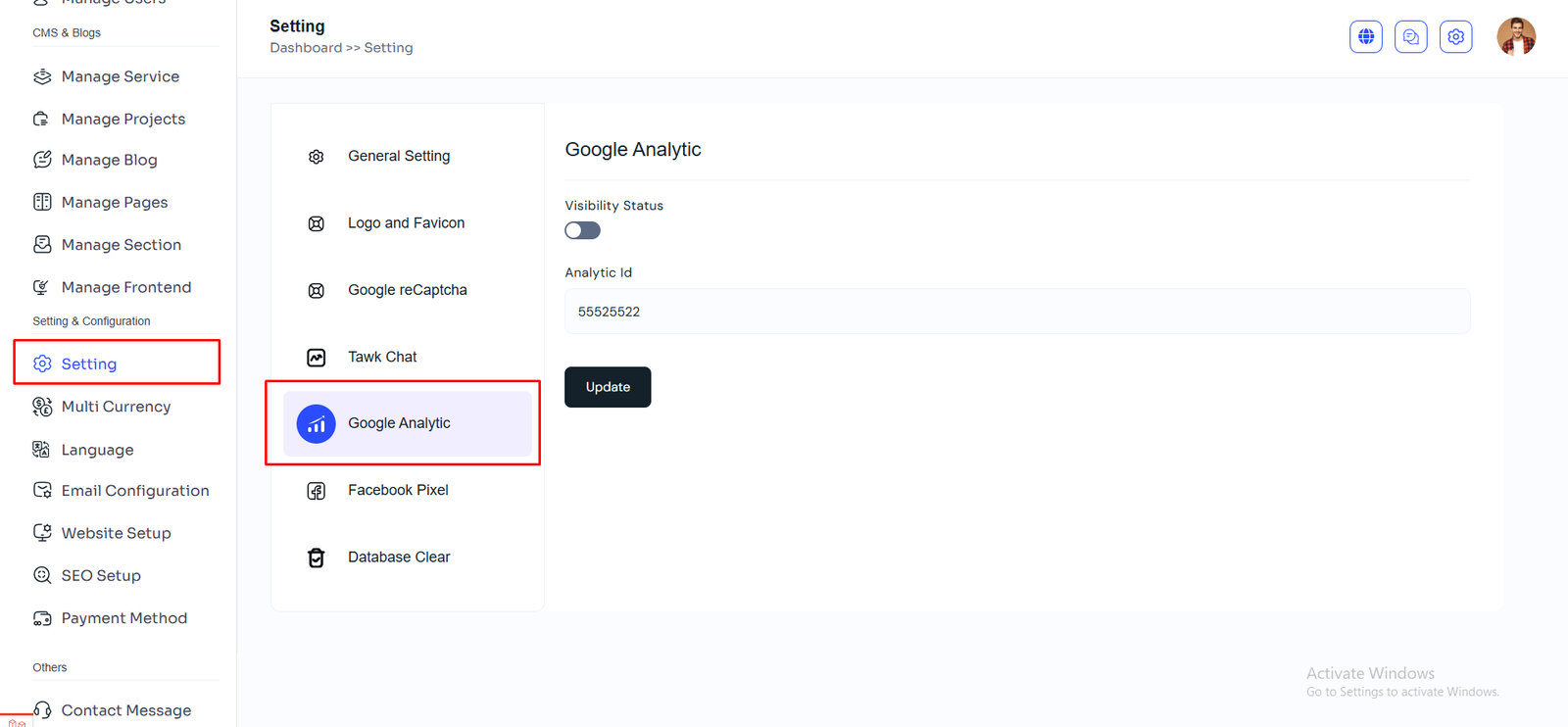Click the Database Clear trash icon
This screenshot has height=727, width=1568.
(316, 557)
